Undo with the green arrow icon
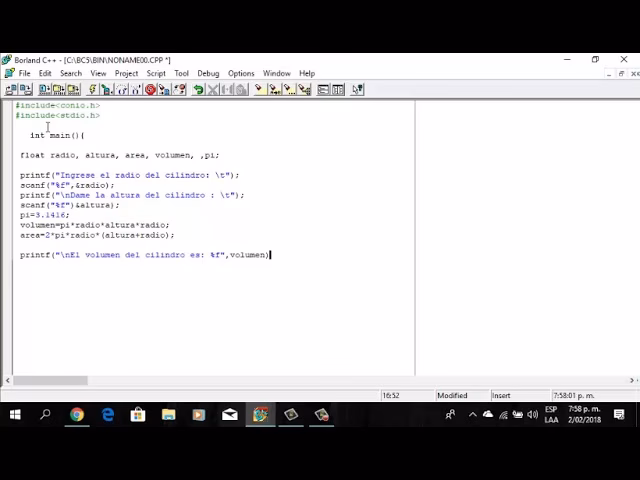 click(x=198, y=89)
